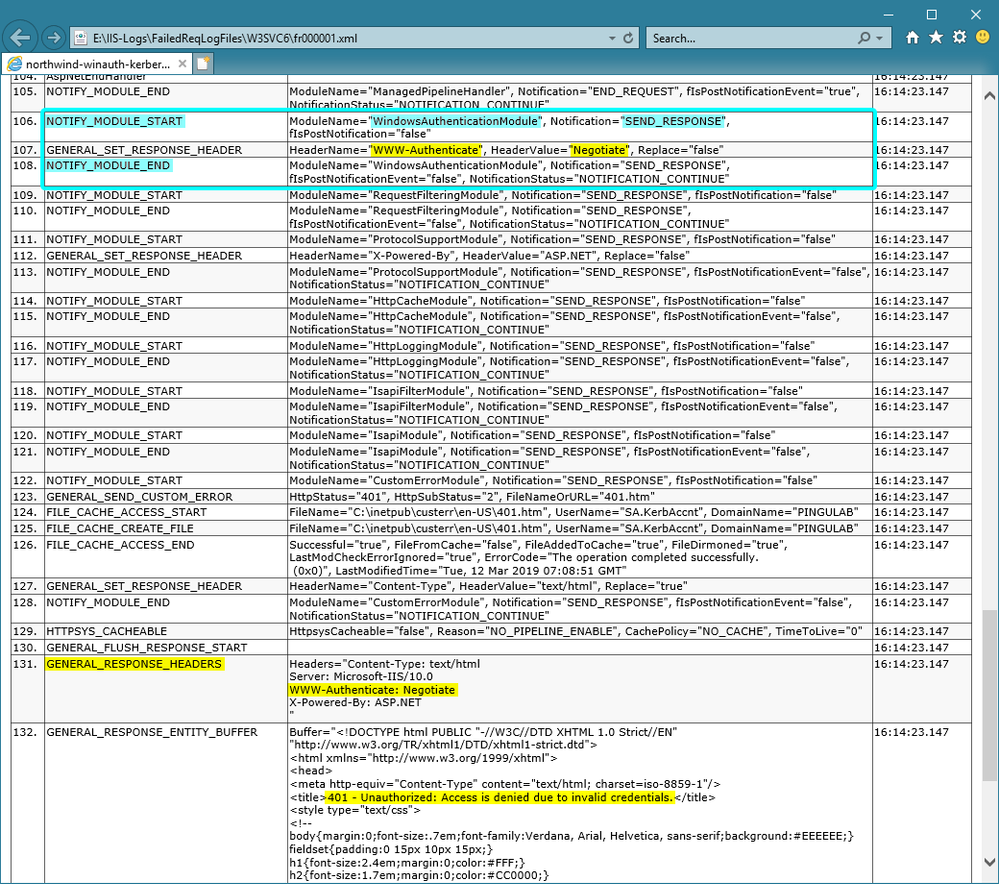This screenshot has width=999, height=884.
Task: Open the Favorites star icon
Action: coord(936,37)
